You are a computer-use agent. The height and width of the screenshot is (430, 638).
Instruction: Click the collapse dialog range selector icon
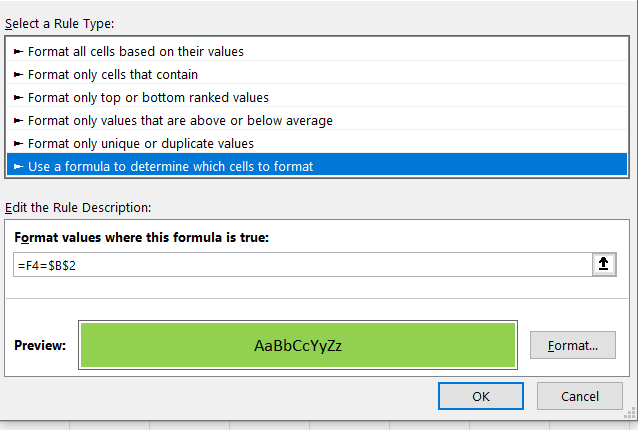click(603, 264)
